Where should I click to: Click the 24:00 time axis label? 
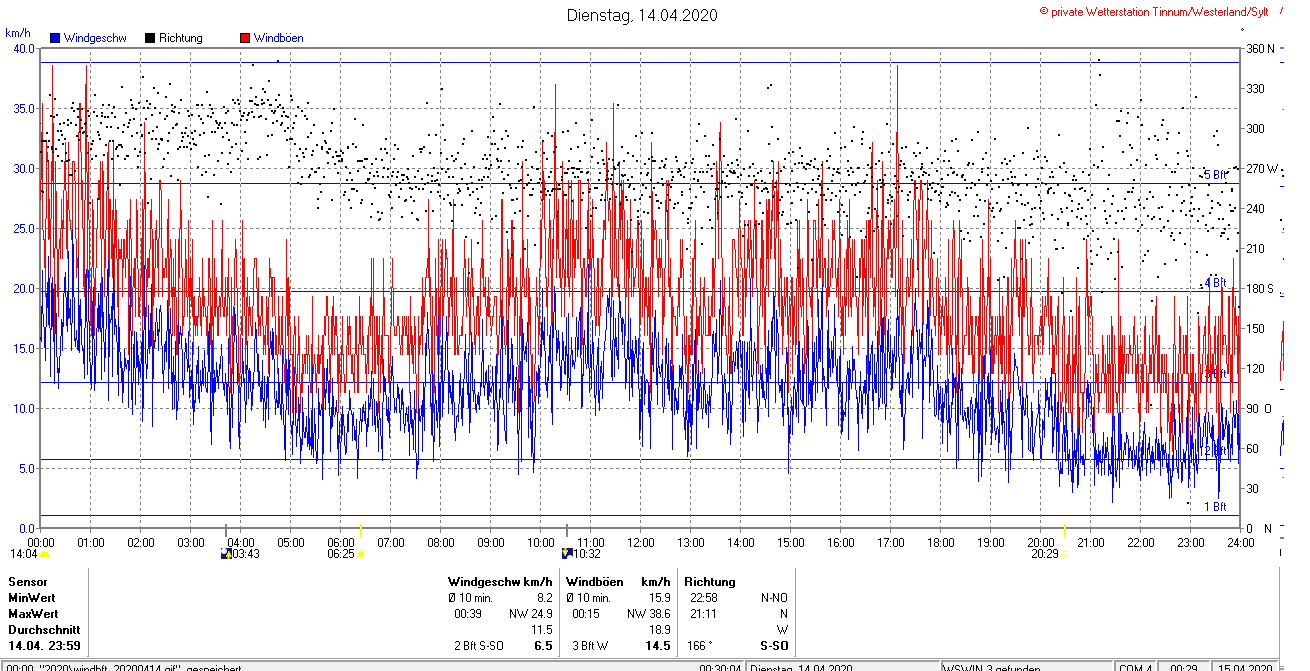pos(1240,542)
